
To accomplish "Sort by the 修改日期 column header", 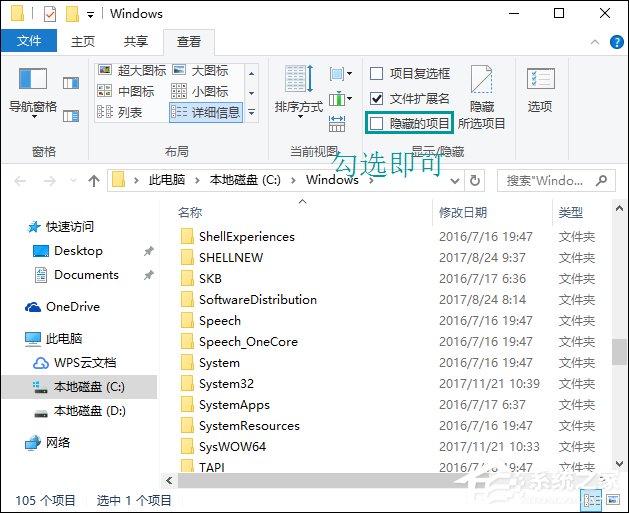I will click(x=463, y=212).
